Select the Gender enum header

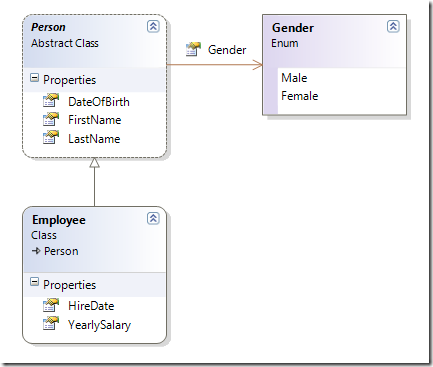point(293,28)
